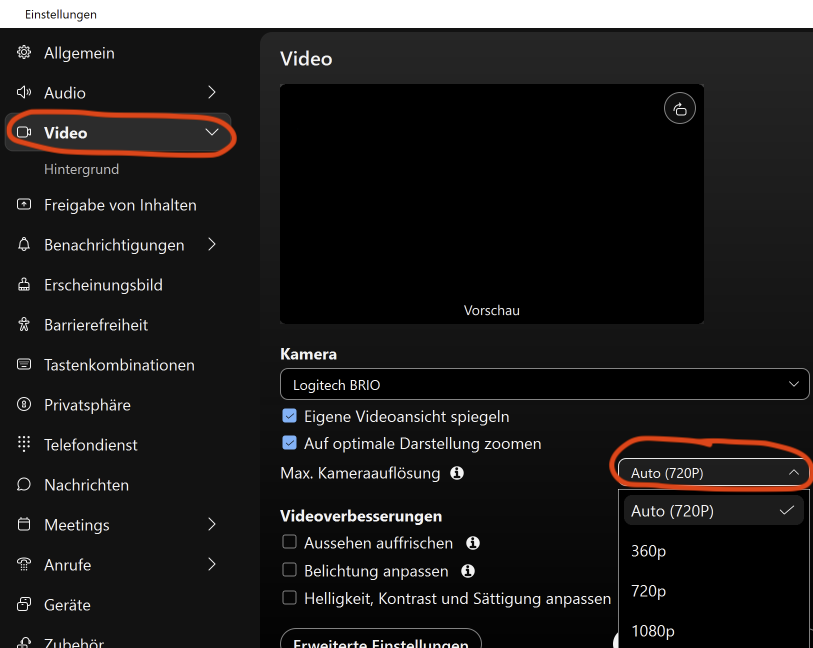Select the Telefondienst dial pad icon
The width and height of the screenshot is (813, 648).
24,444
